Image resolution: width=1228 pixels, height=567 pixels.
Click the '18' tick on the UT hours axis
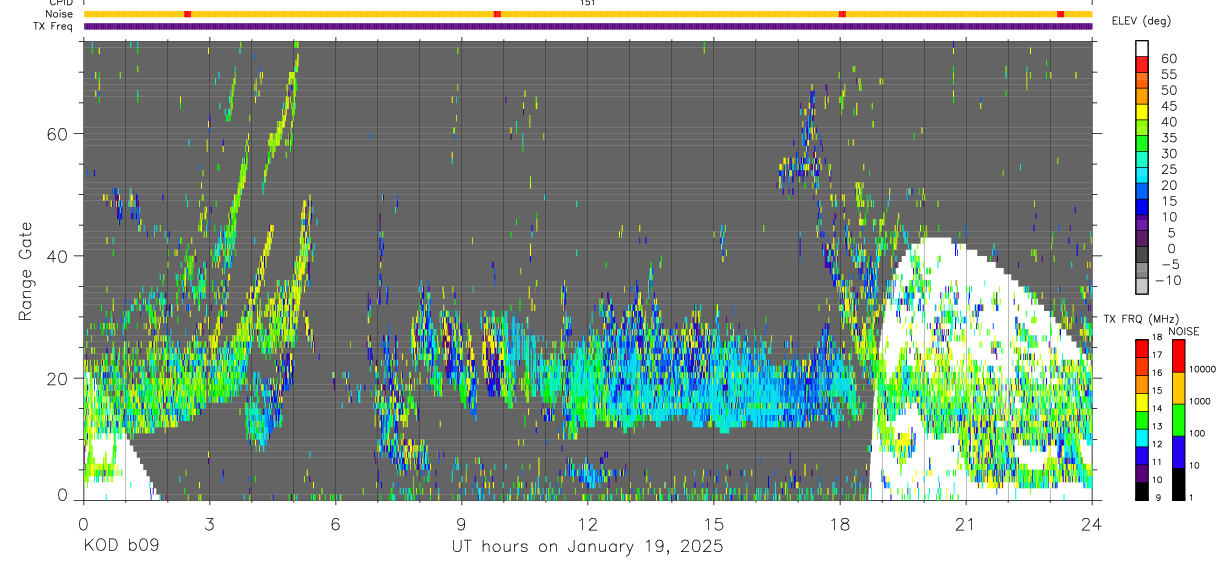[840, 523]
